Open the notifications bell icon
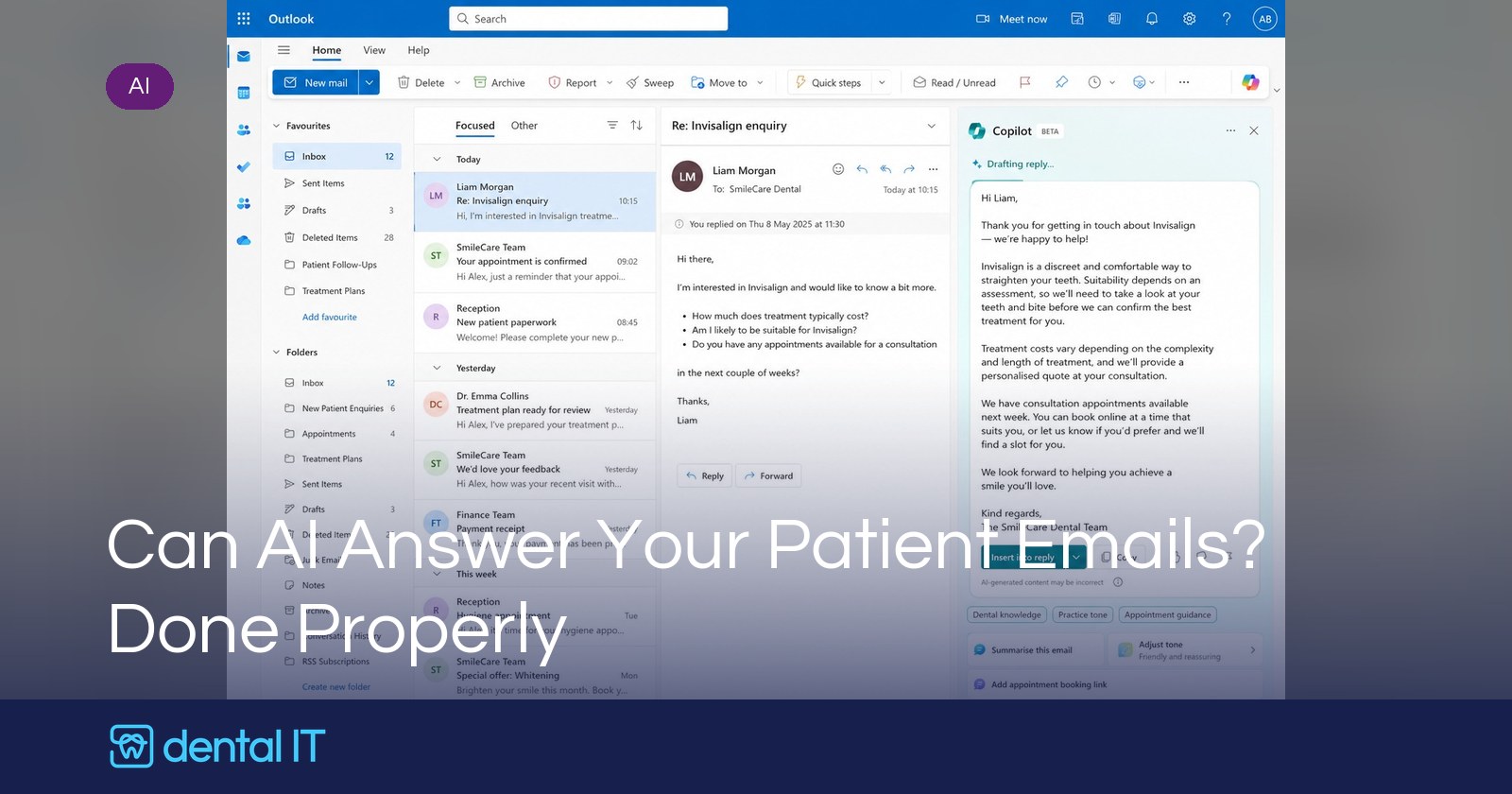The height and width of the screenshot is (794, 1512). click(x=1152, y=19)
